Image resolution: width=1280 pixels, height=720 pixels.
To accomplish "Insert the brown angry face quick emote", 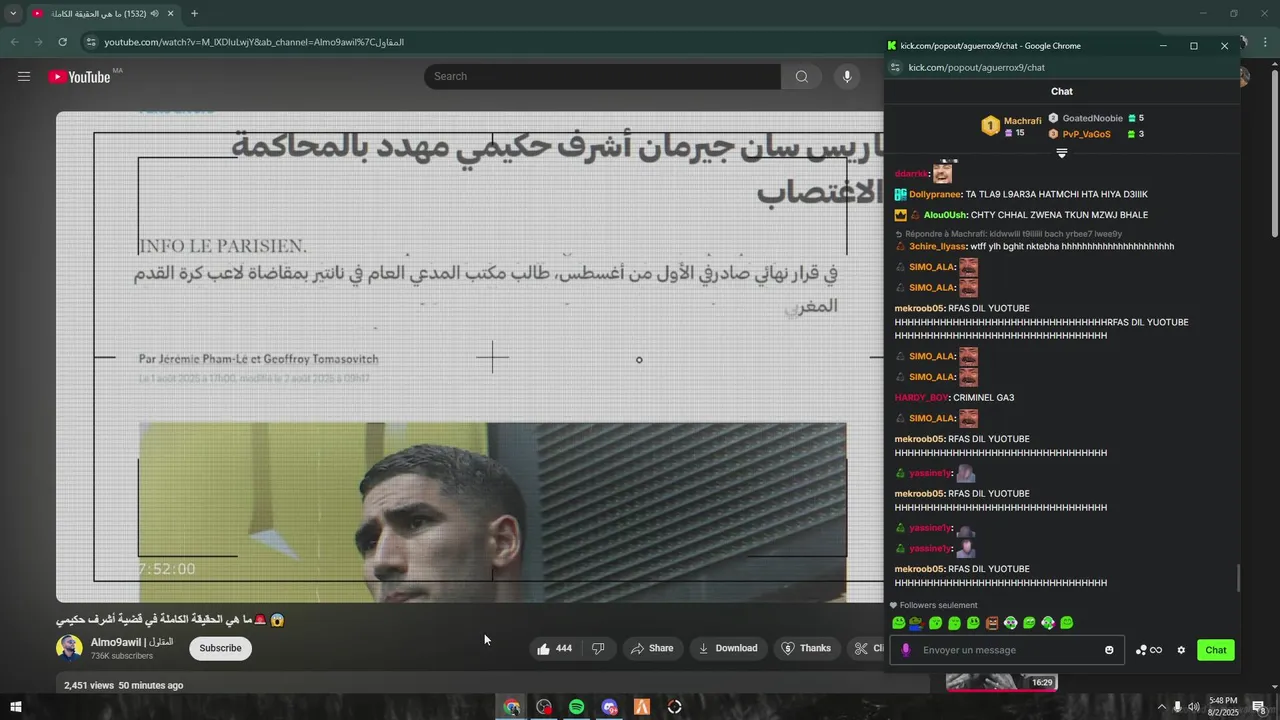I will coord(992,623).
